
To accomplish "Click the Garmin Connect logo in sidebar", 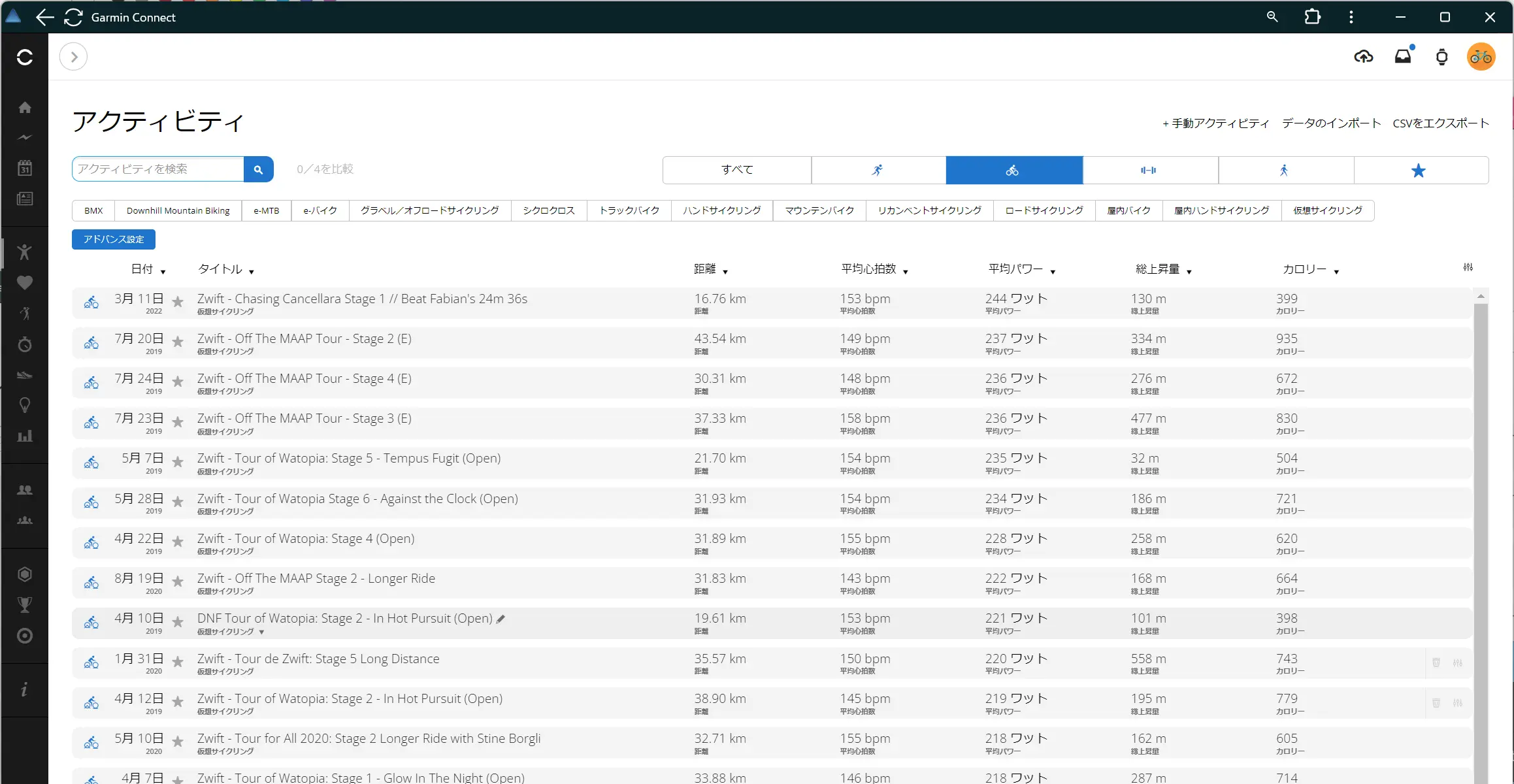I will click(25, 57).
